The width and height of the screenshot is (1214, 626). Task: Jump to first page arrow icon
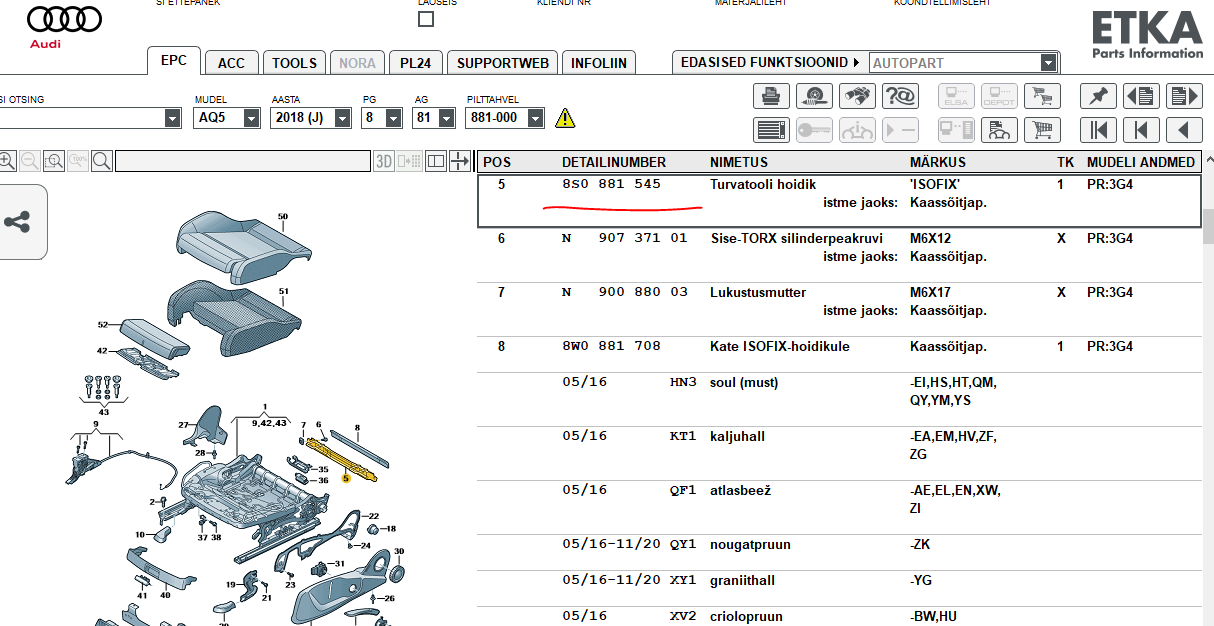(x=1098, y=130)
